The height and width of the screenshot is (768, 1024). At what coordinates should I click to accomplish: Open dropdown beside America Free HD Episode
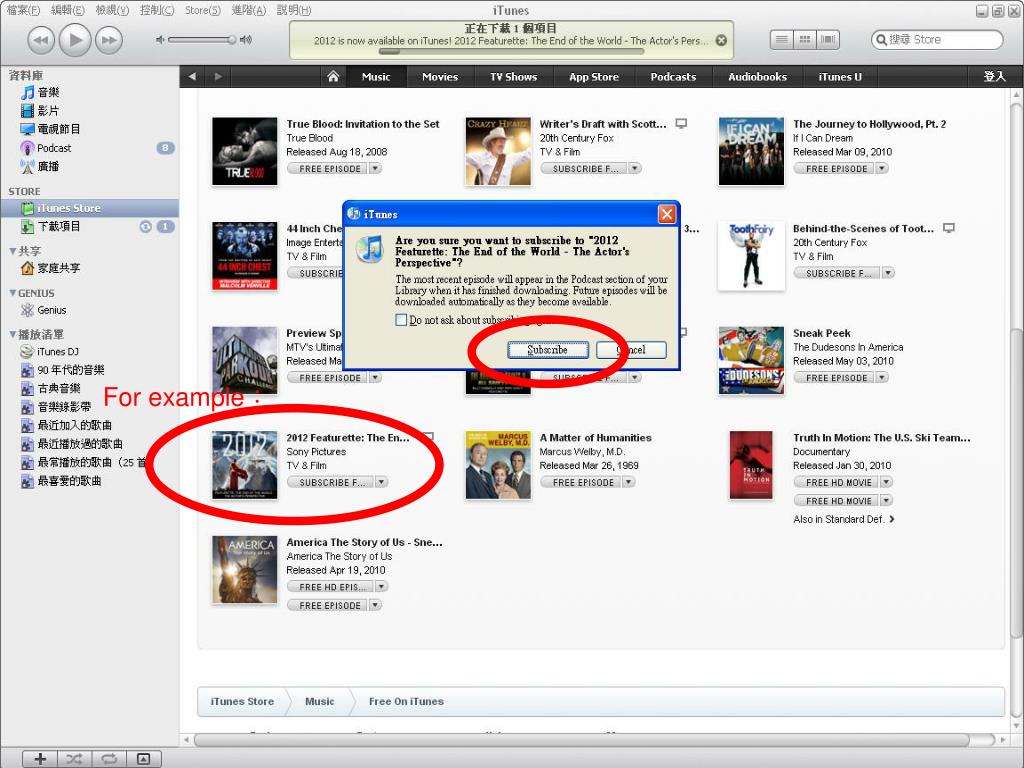pyautogui.click(x=382, y=586)
